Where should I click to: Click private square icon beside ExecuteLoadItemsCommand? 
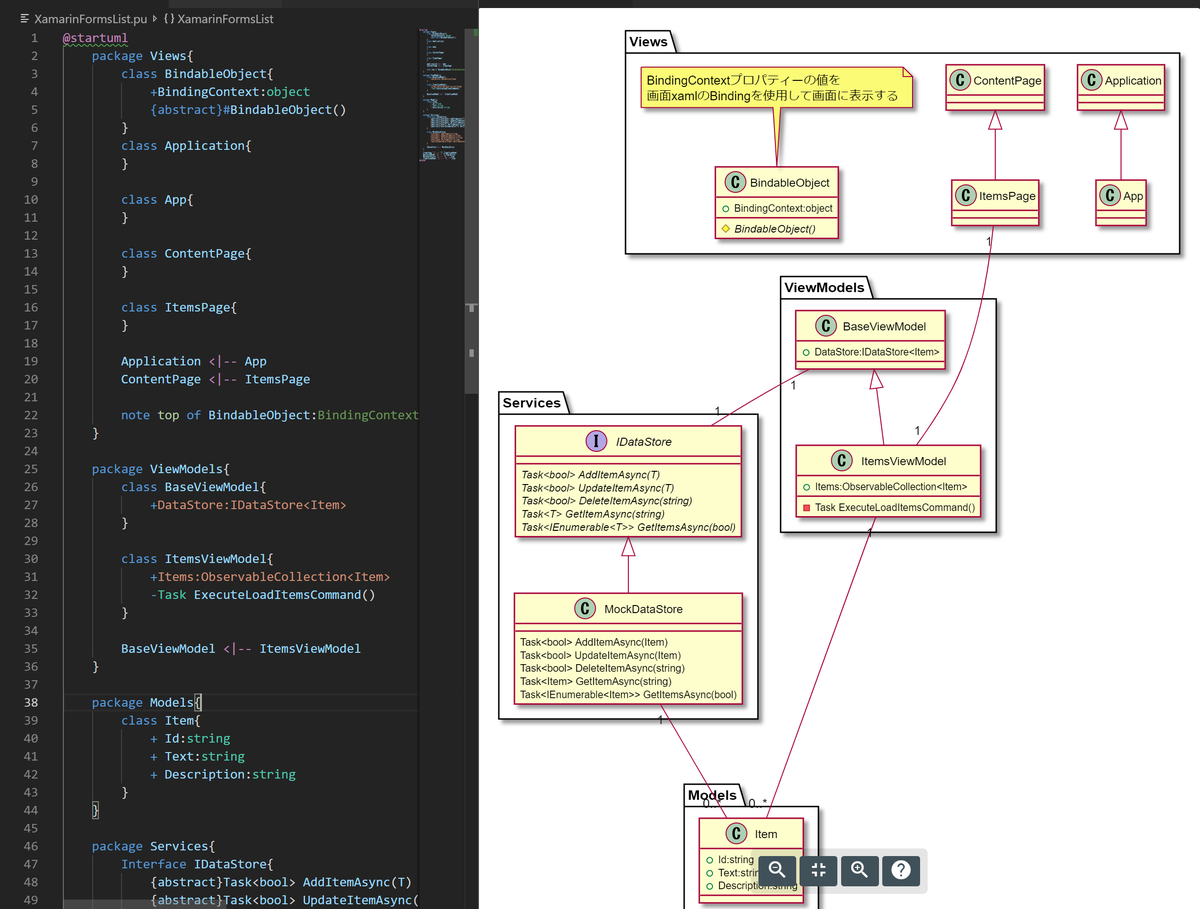[x=806, y=508]
